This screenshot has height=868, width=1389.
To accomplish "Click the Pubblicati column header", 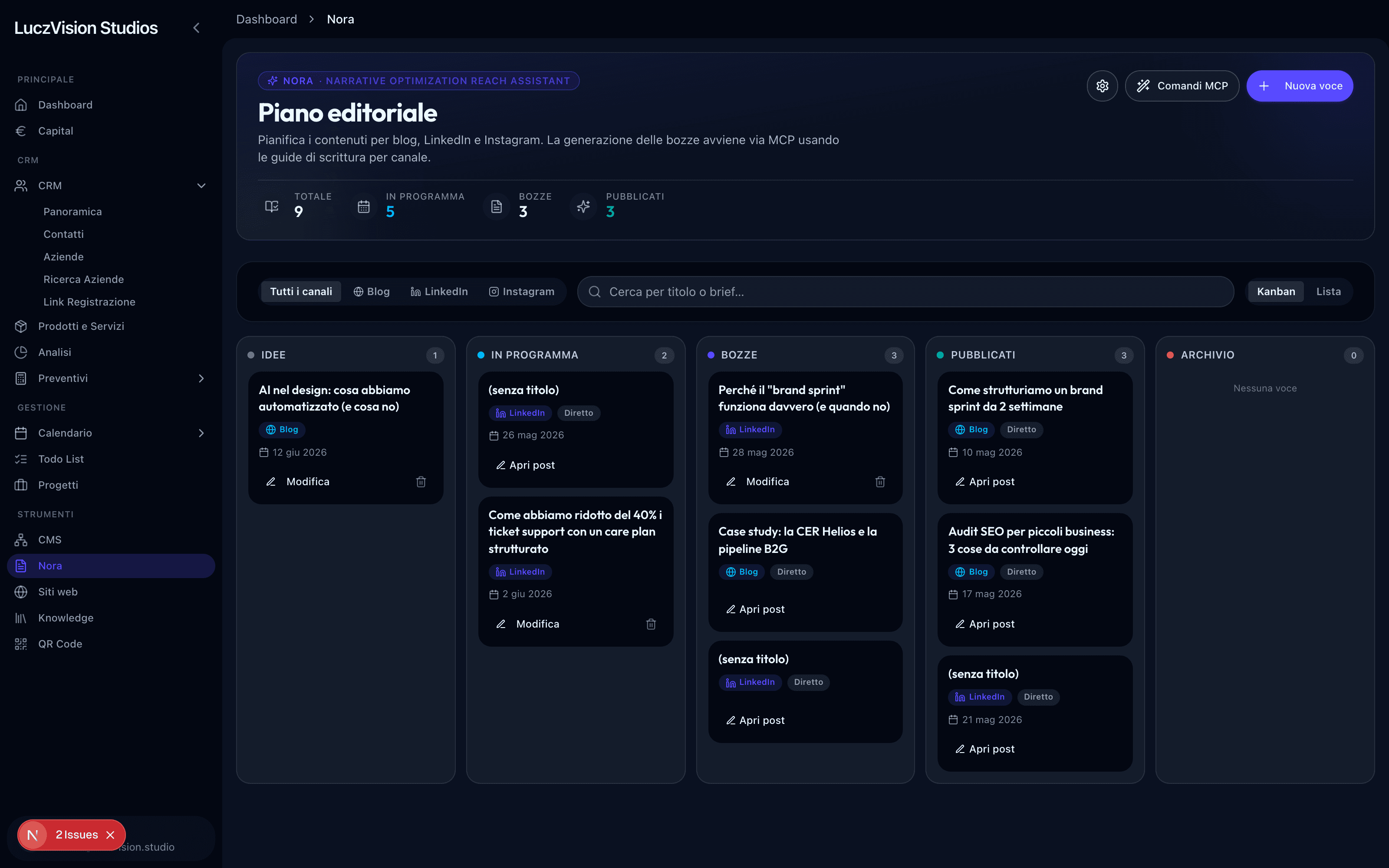I will coord(983,355).
